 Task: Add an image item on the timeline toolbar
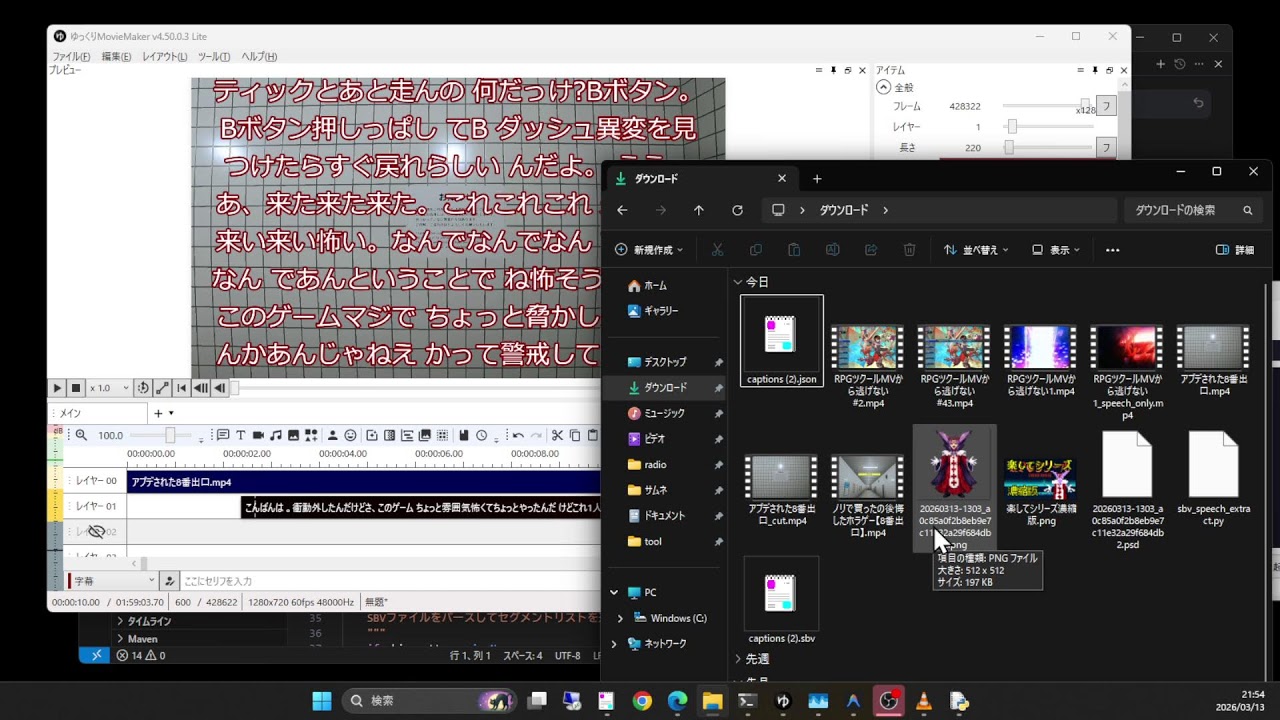point(293,435)
